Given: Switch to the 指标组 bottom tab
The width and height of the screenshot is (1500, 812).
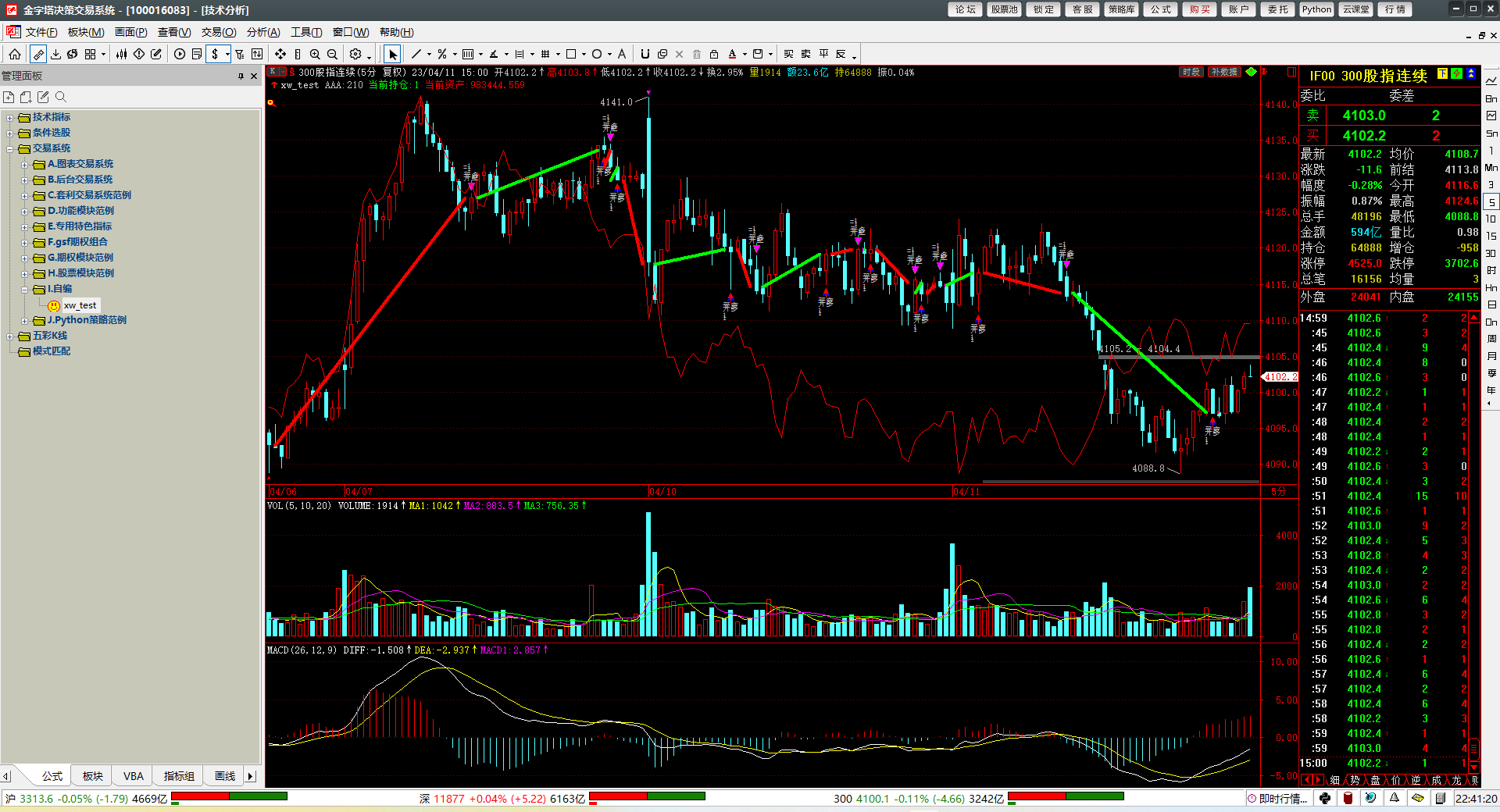Looking at the screenshot, I should click(x=179, y=776).
